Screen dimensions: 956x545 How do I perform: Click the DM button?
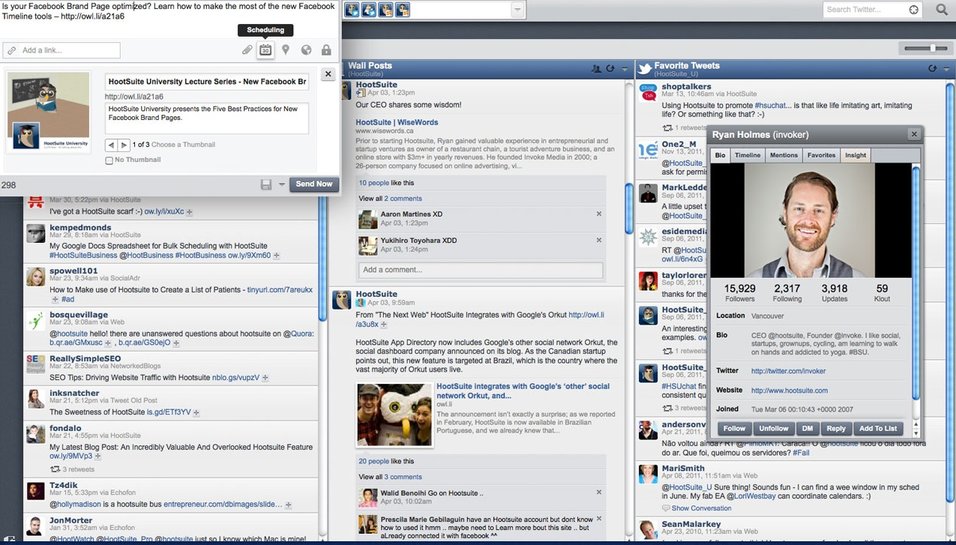[807, 429]
